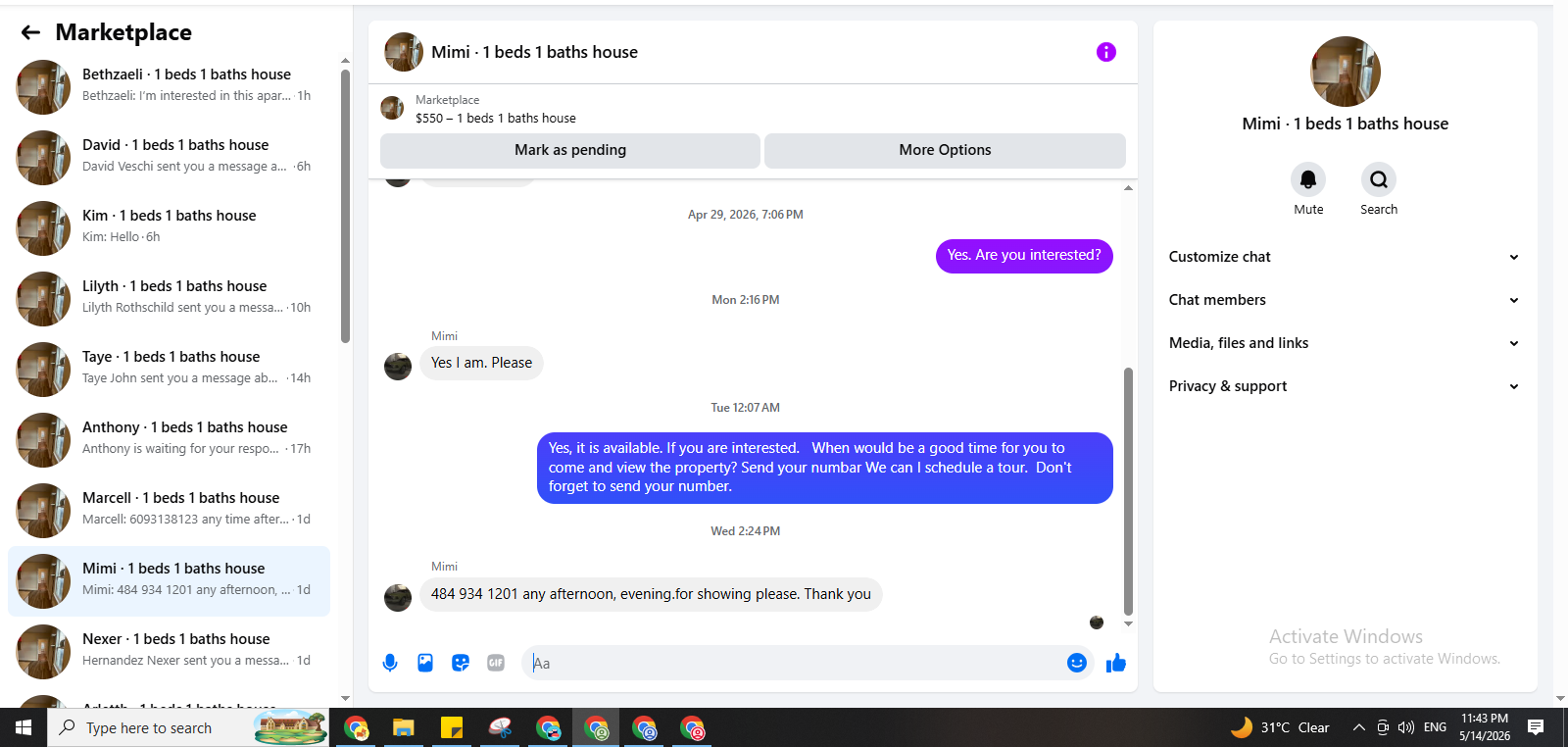Click the voice clip microphone icon
The image size is (1568, 747).
(x=390, y=663)
